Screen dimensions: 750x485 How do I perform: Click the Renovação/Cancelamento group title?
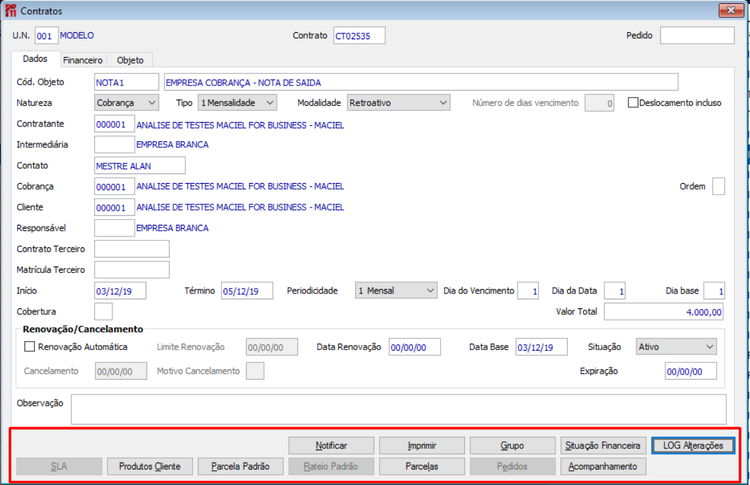83,329
